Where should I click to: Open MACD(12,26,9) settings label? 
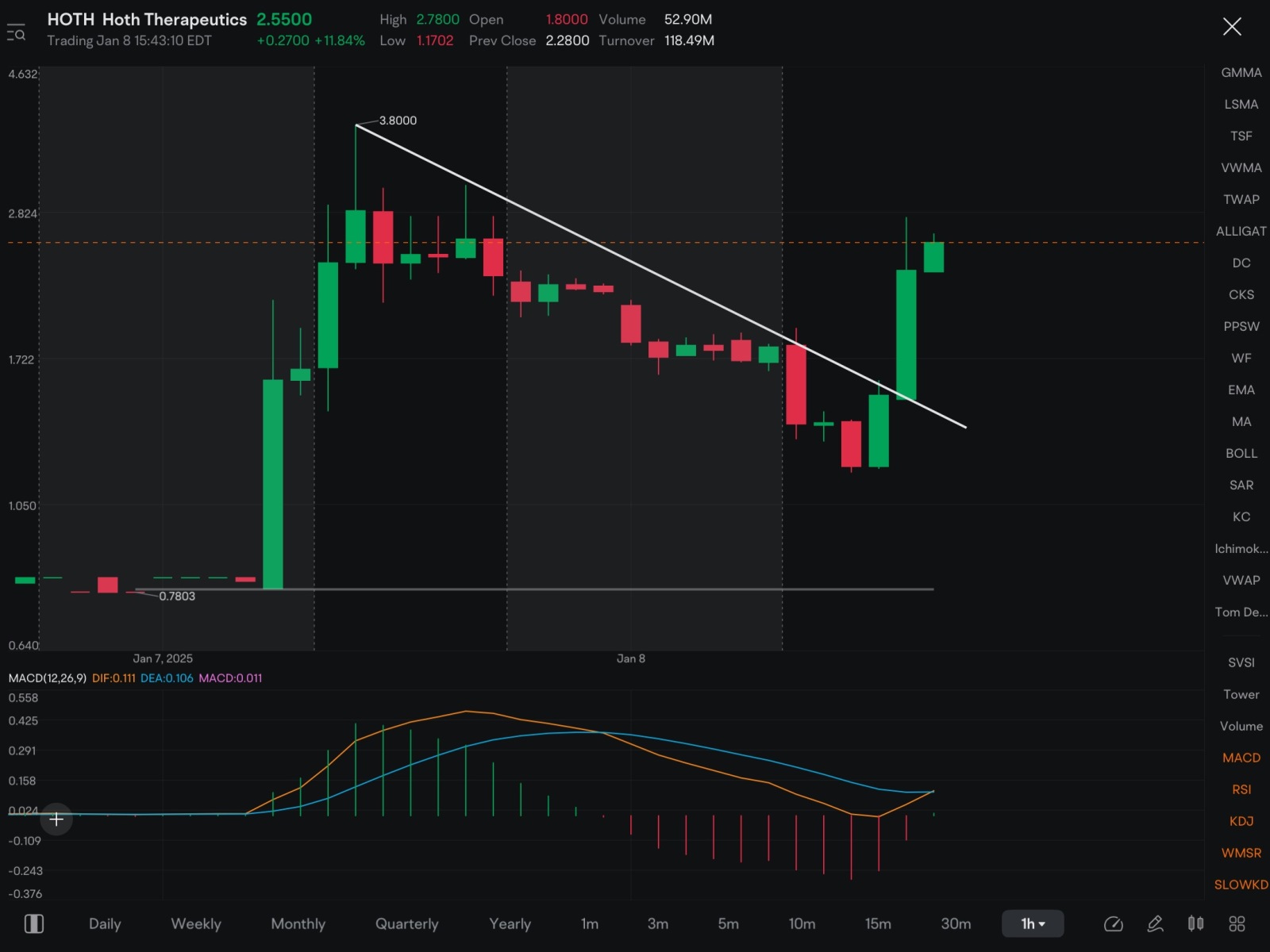pyautogui.click(x=47, y=678)
